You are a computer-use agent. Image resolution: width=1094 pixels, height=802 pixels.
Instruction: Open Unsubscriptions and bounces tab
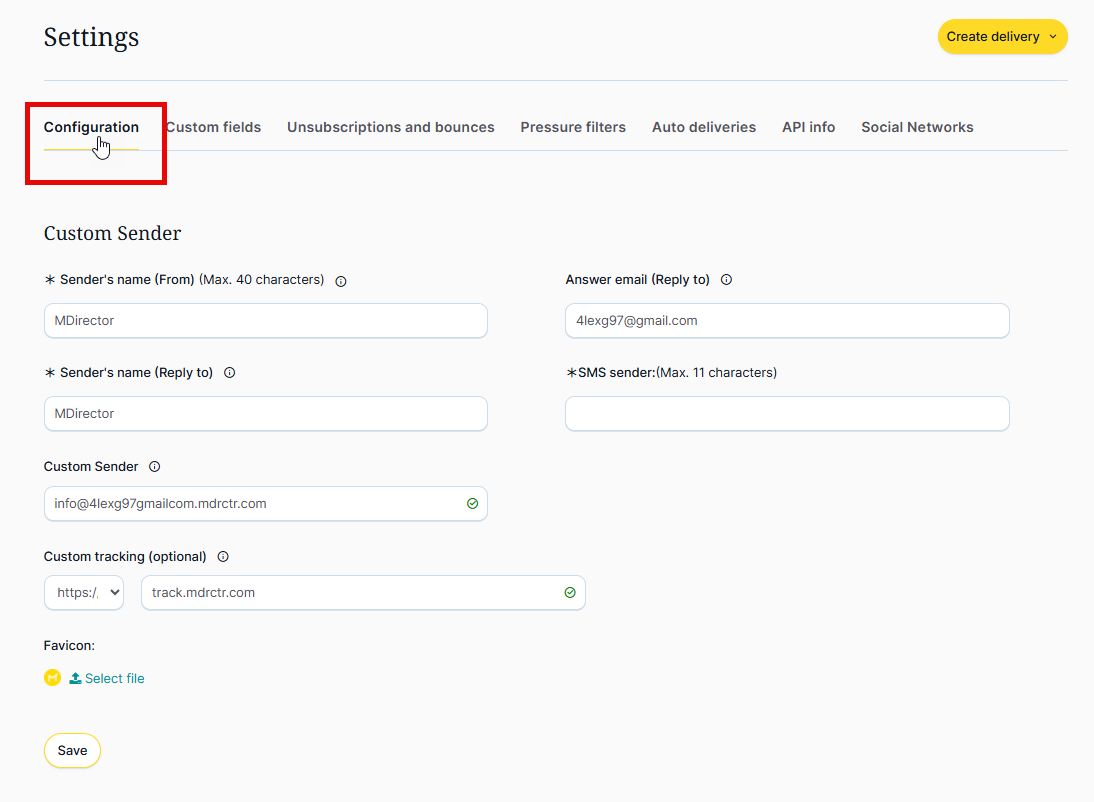coord(390,127)
